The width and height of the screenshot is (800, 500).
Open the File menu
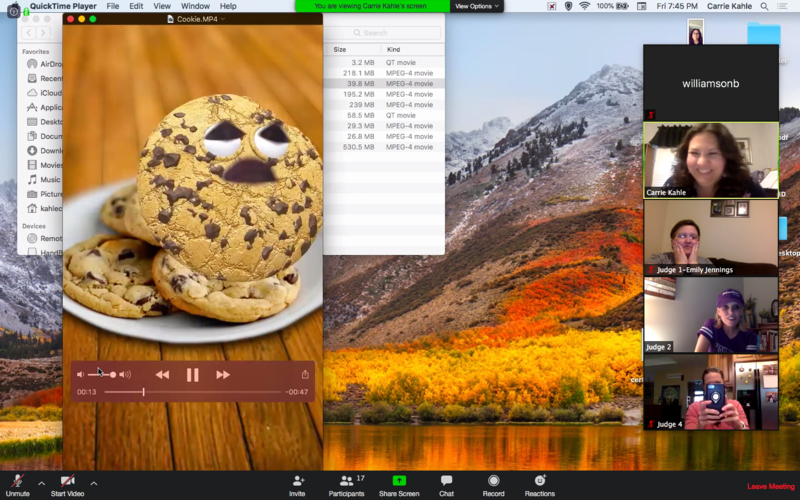click(113, 6)
